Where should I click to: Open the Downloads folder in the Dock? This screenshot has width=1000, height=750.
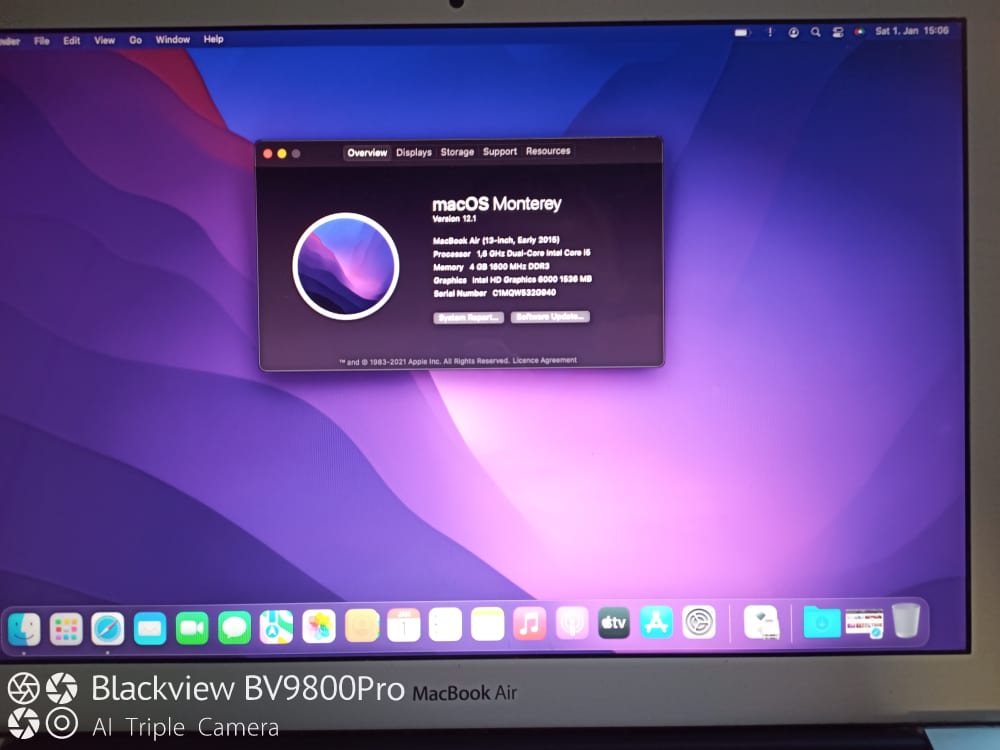[x=821, y=622]
